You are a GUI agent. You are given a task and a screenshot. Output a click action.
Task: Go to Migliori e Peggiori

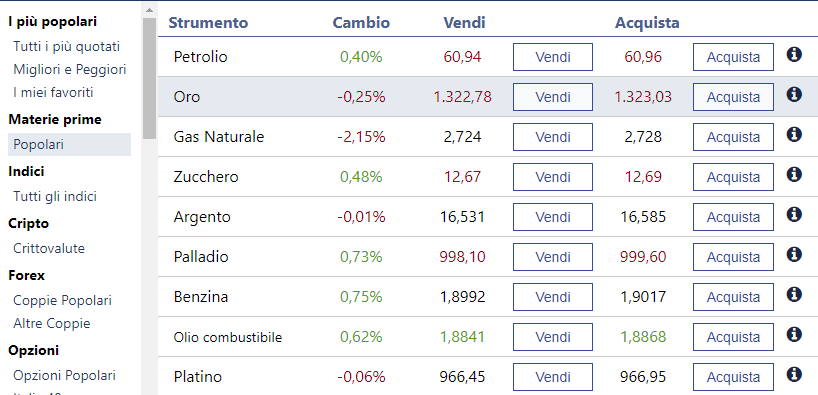point(70,69)
